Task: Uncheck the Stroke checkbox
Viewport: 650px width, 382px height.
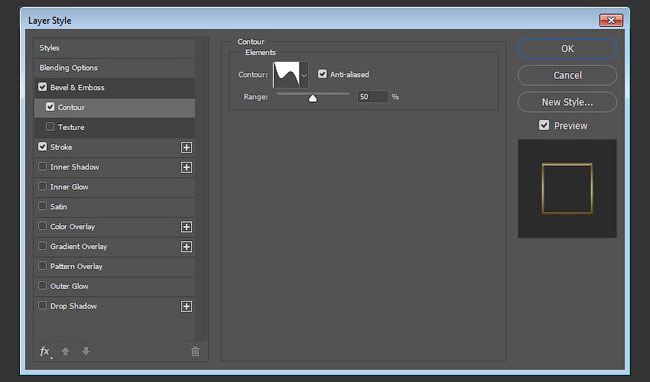Action: pyautogui.click(x=42, y=147)
